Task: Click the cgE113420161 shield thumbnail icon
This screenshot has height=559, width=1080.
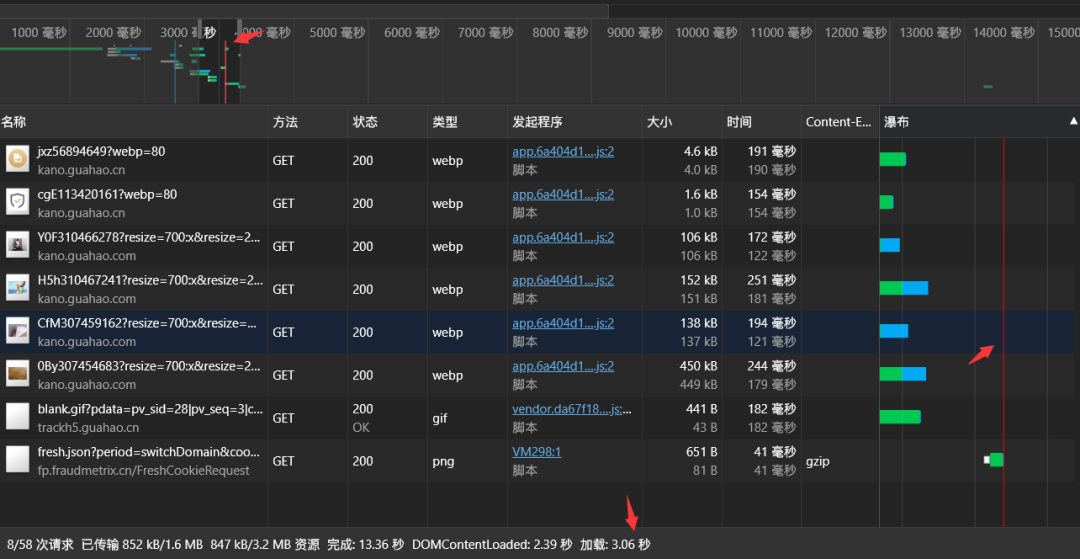Action: click(17, 202)
